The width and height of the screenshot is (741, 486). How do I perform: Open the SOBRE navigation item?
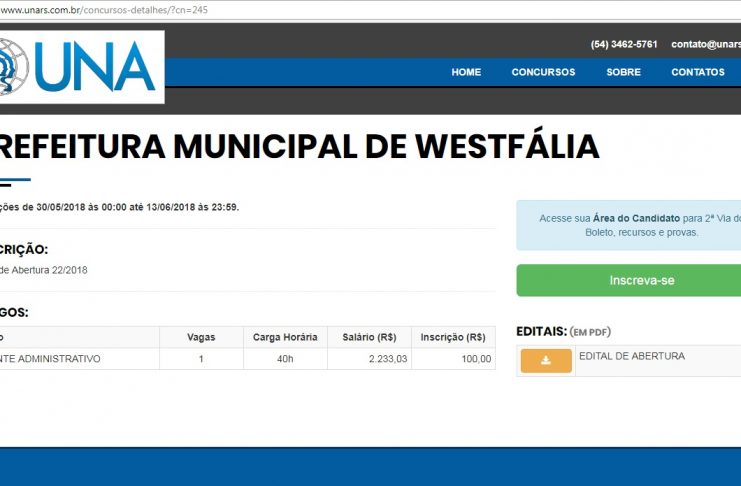623,72
